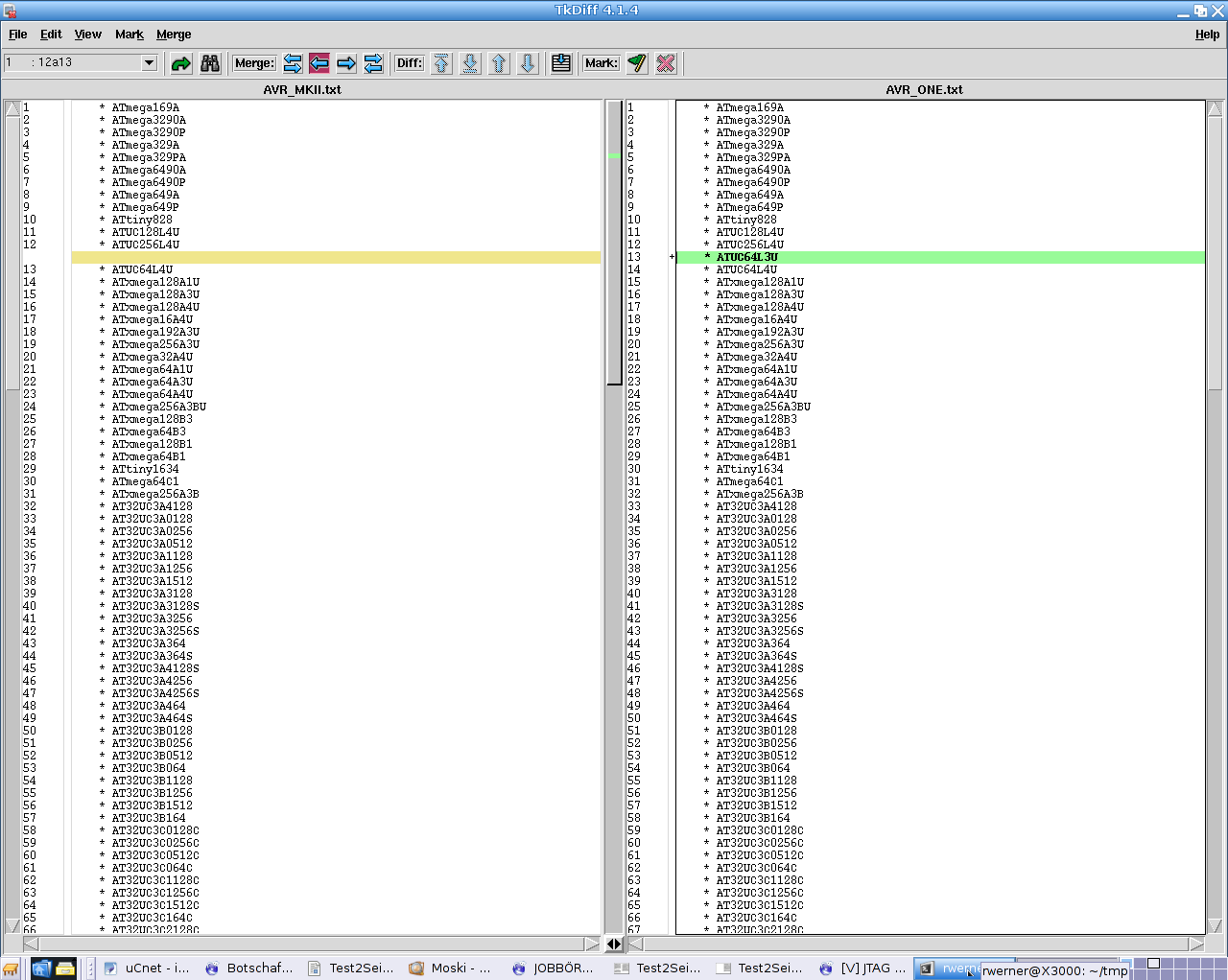The image size is (1228, 980).
Task: Click AT32UC3A0512 in the left pane
Action: point(152,544)
